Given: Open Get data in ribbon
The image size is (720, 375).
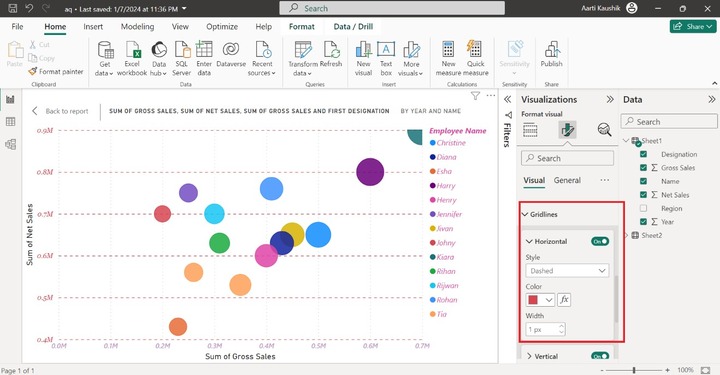Looking at the screenshot, I should click(105, 58).
